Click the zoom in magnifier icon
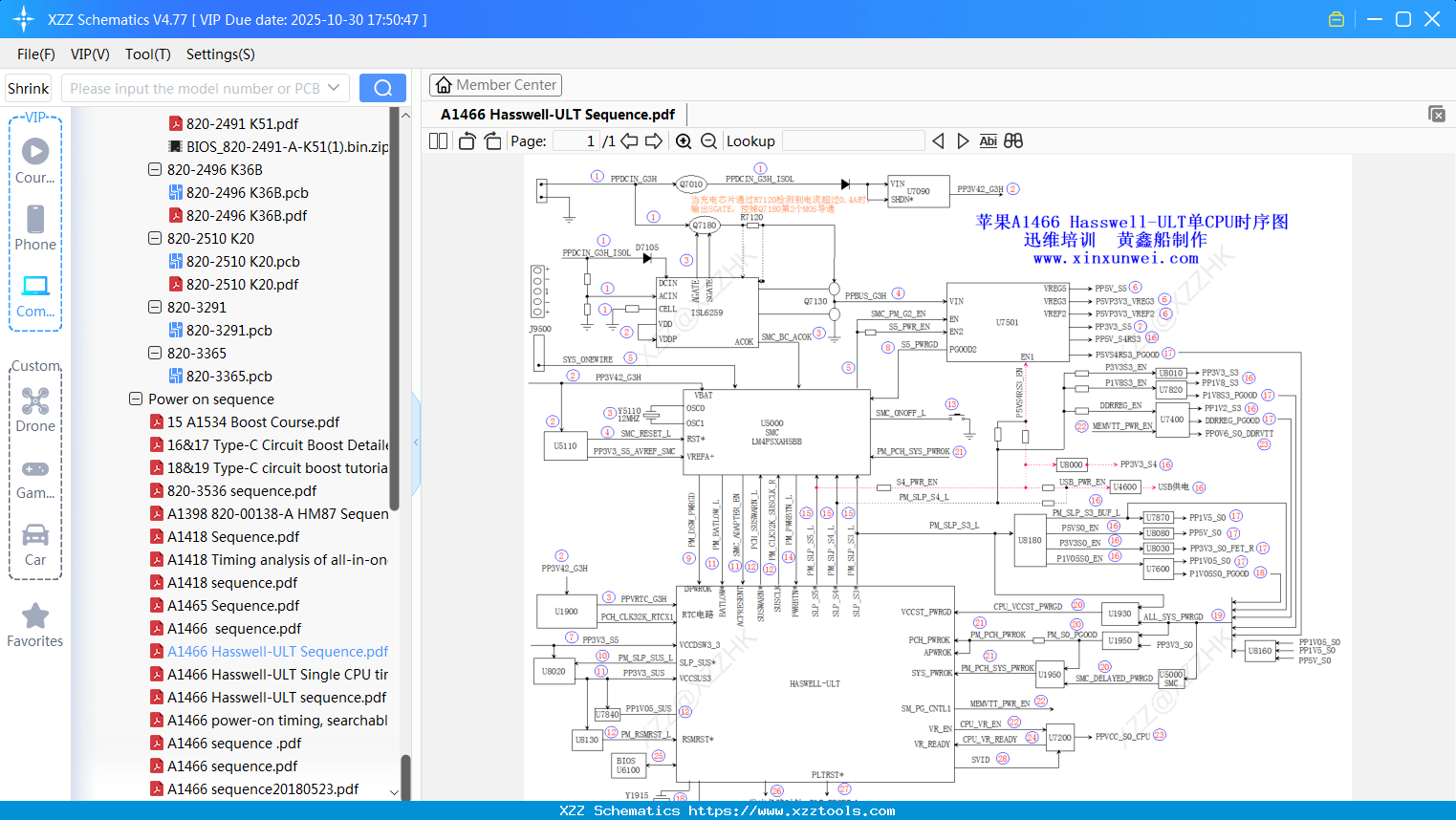Screen dimensions: 1456x820 coord(684,141)
